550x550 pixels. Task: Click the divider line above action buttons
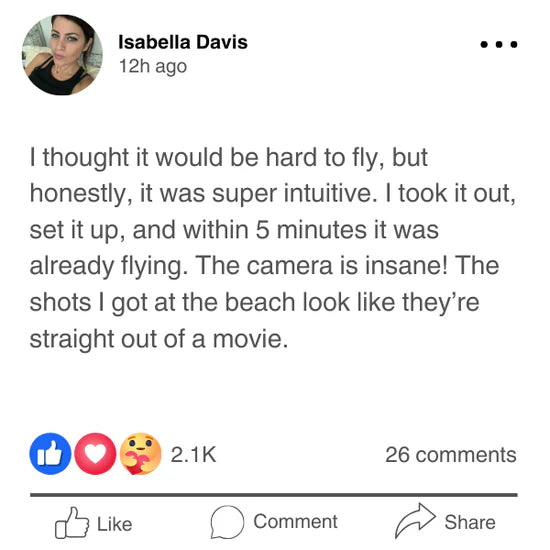click(x=274, y=495)
